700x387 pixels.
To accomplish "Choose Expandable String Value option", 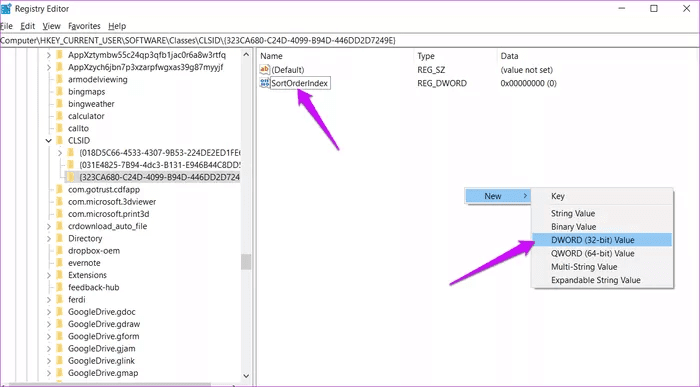I will 601,280.
